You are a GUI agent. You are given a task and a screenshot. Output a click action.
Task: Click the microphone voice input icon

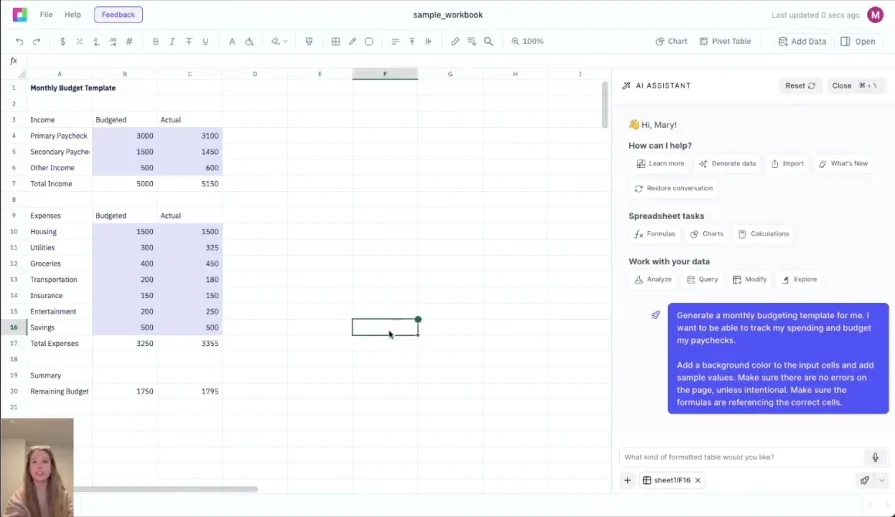coord(875,457)
